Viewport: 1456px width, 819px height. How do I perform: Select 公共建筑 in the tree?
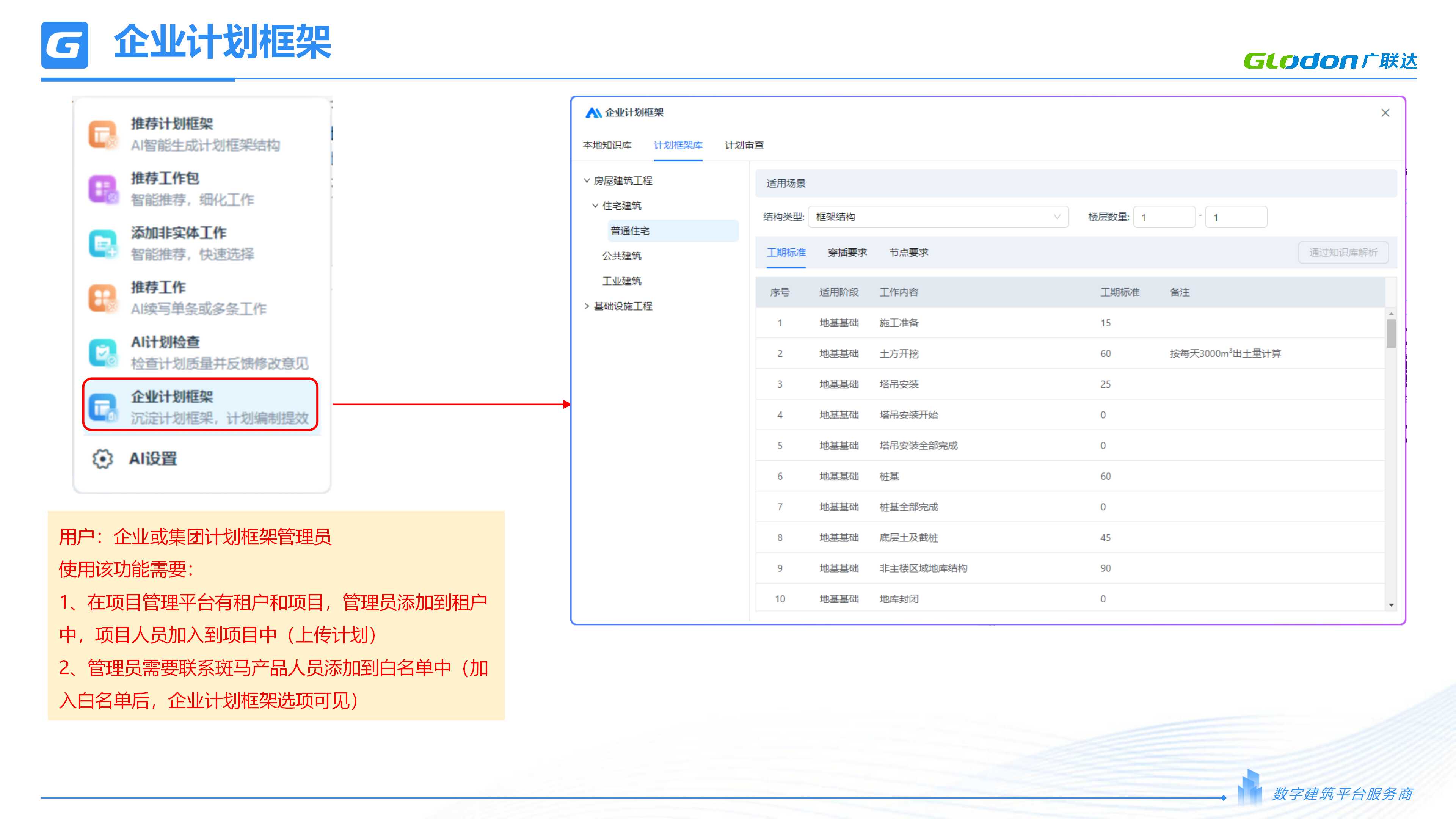[622, 256]
